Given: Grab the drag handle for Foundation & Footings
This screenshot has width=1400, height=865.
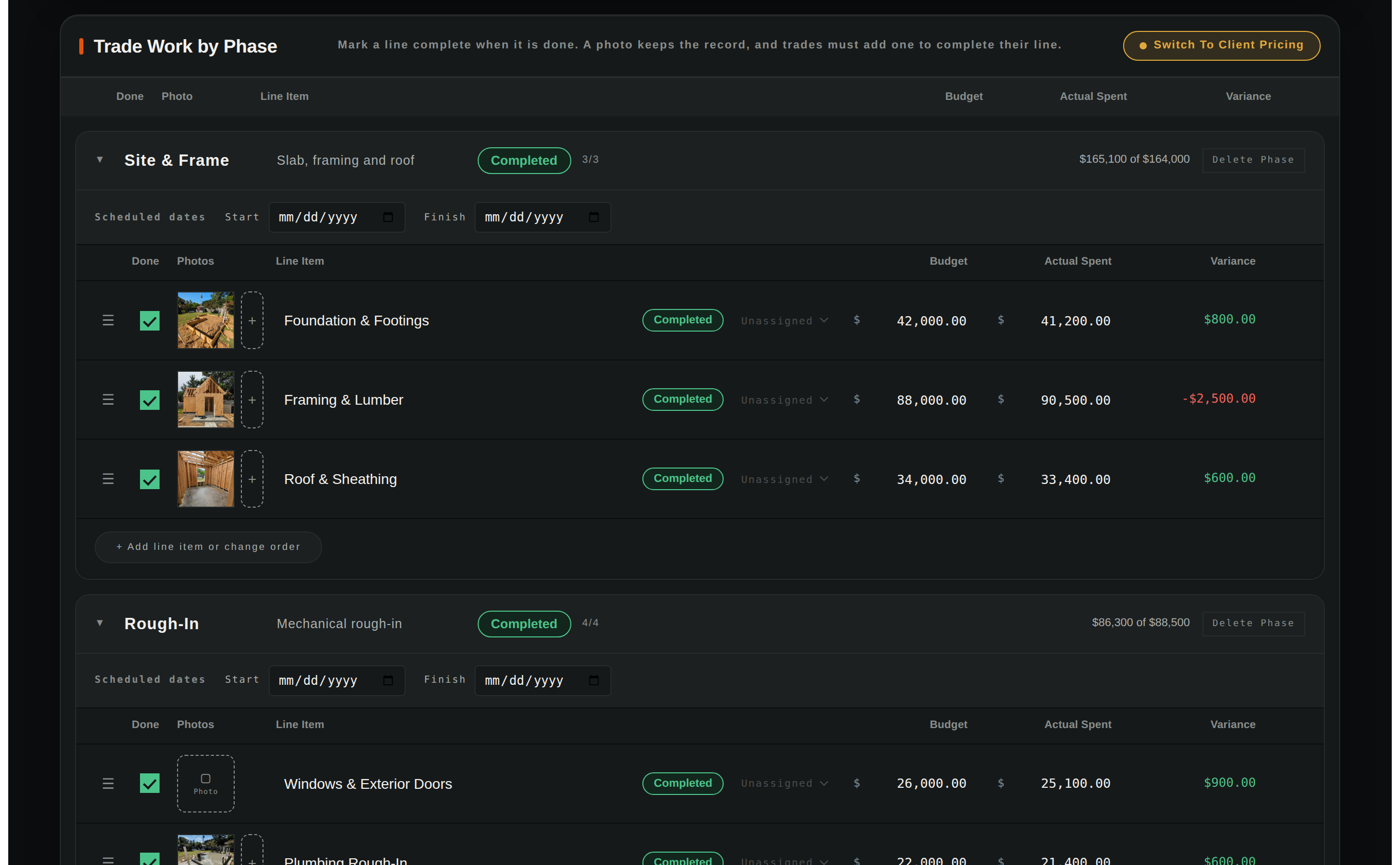Looking at the screenshot, I should 108,320.
